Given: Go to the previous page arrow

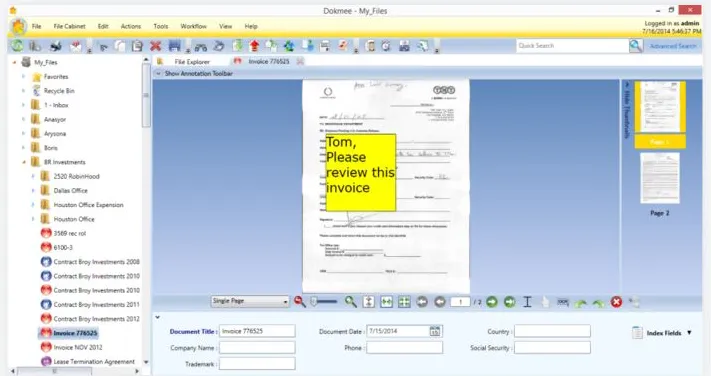Looking at the screenshot, I should pyautogui.click(x=440, y=302).
